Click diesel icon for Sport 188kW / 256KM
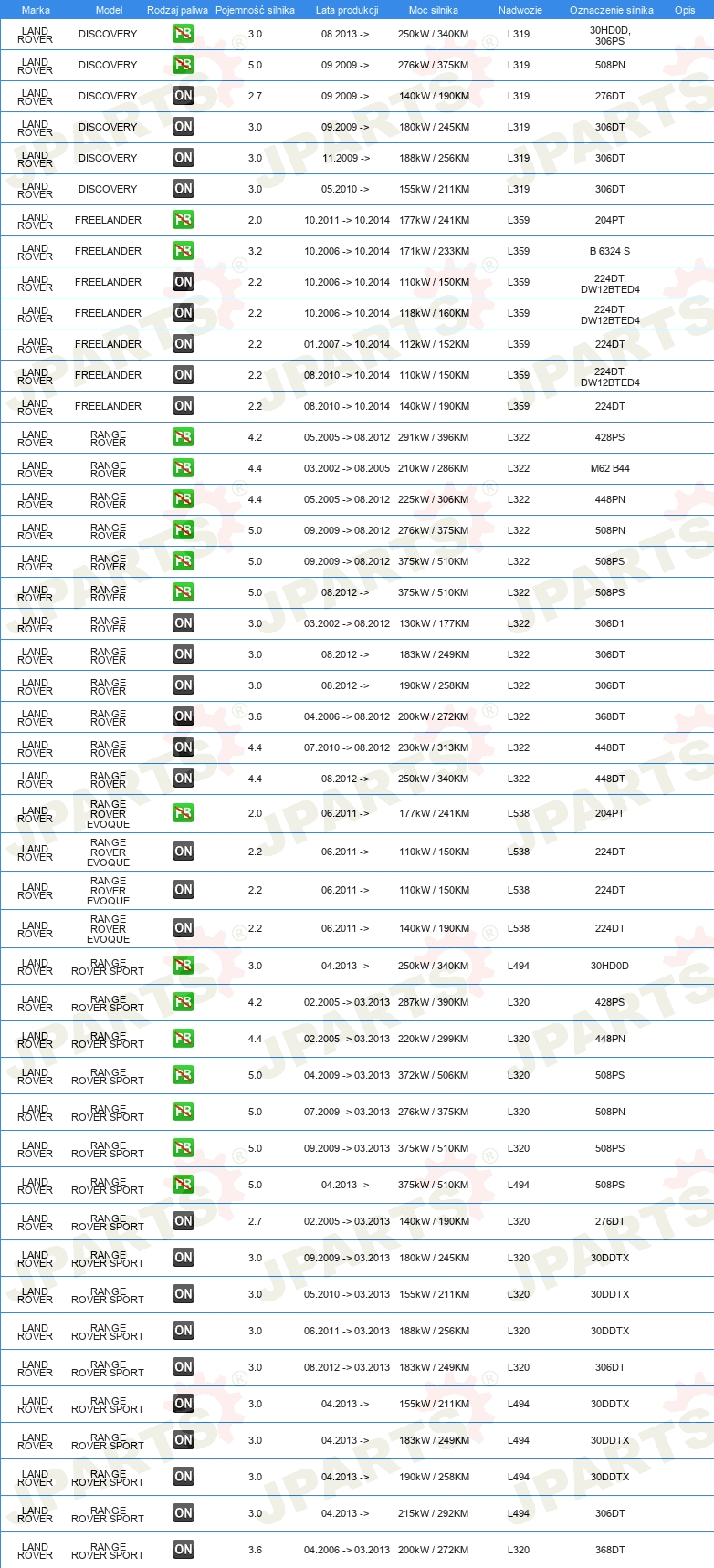The height and width of the screenshot is (1568, 714). 184,1331
